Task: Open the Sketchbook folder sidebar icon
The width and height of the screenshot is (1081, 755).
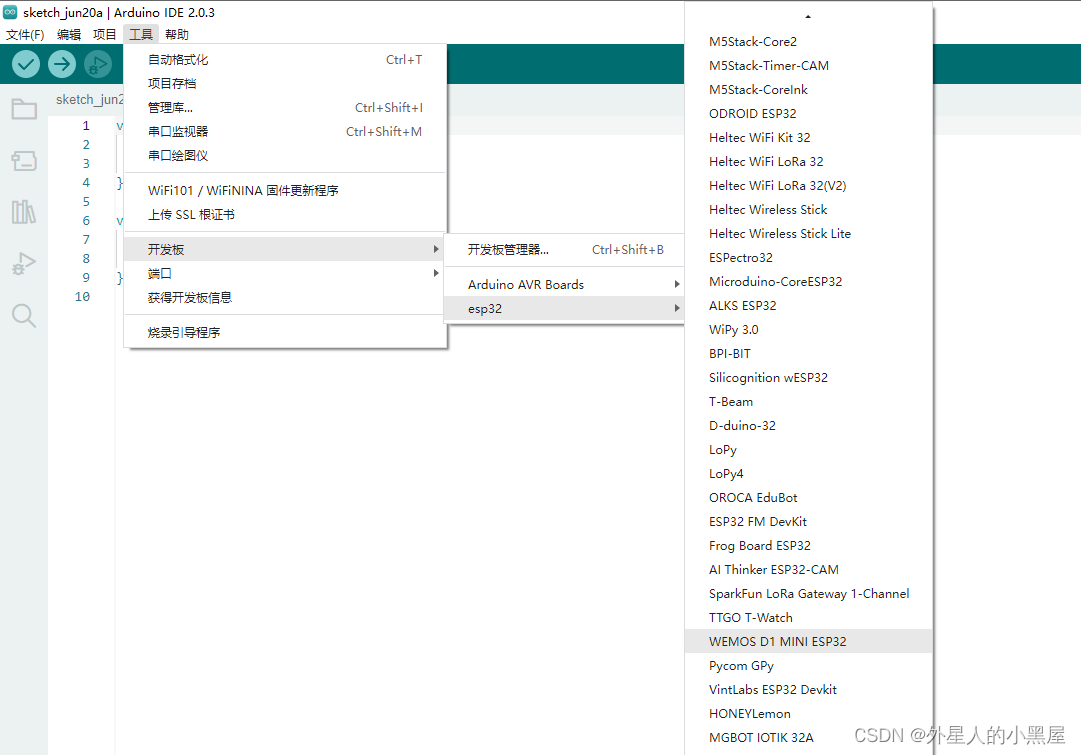Action: point(24,109)
